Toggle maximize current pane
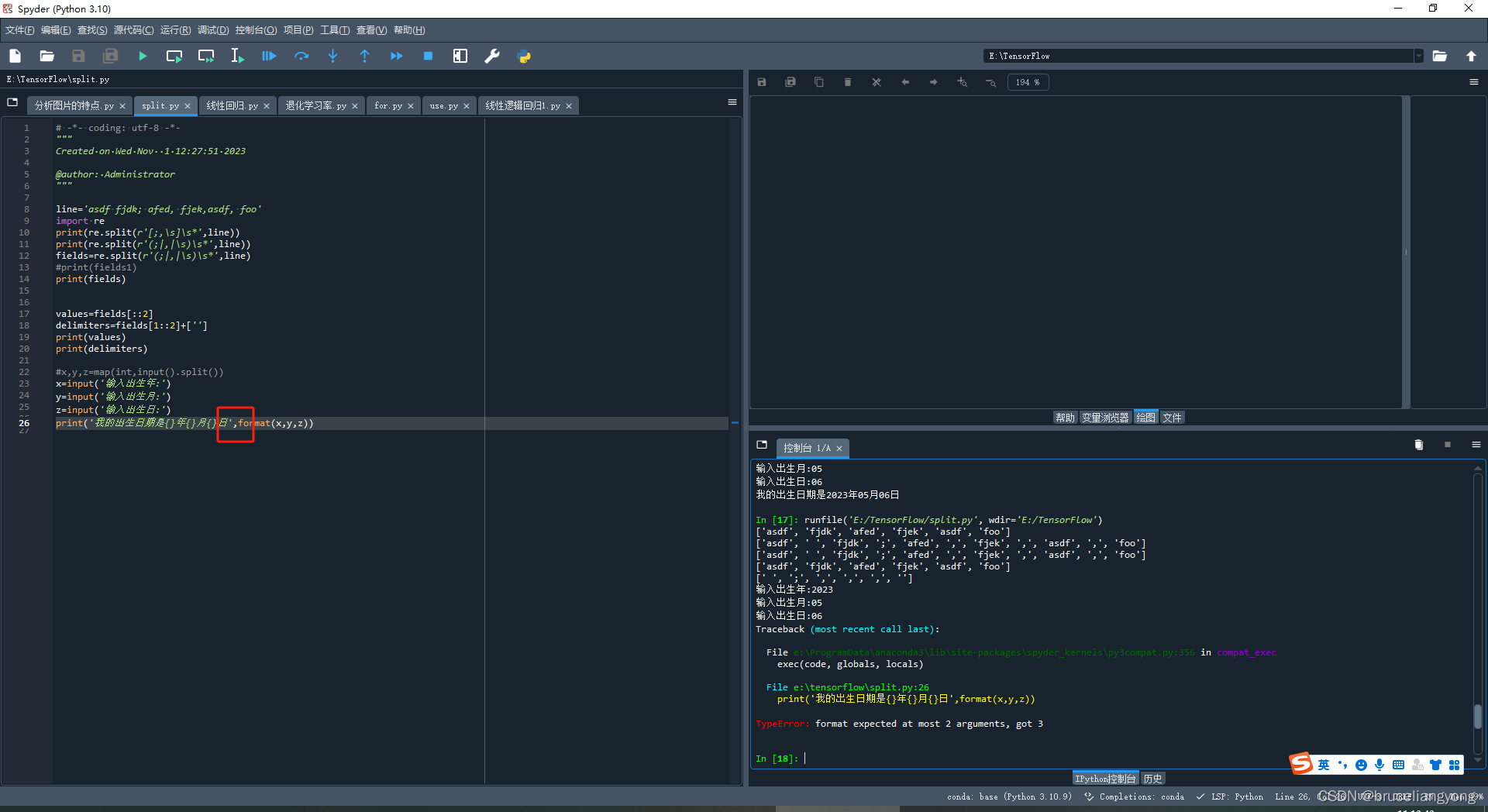The width and height of the screenshot is (1488, 812). [x=460, y=56]
